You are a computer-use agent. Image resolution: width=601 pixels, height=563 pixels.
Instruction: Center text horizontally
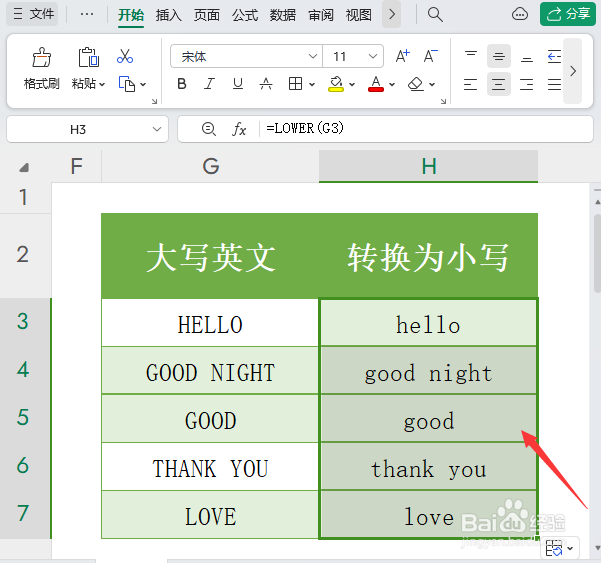click(499, 84)
